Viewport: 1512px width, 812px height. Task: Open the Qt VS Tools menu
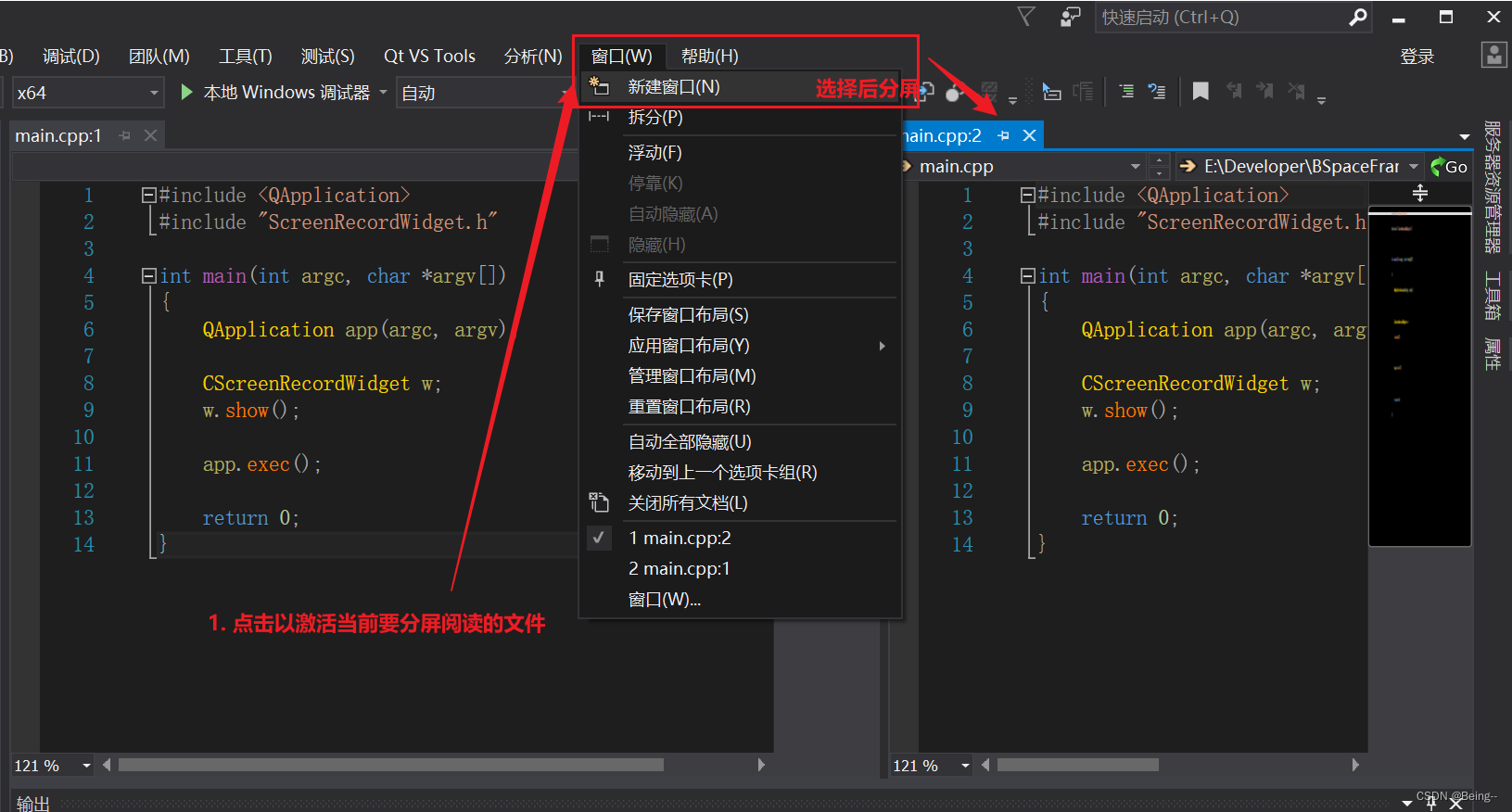429,56
